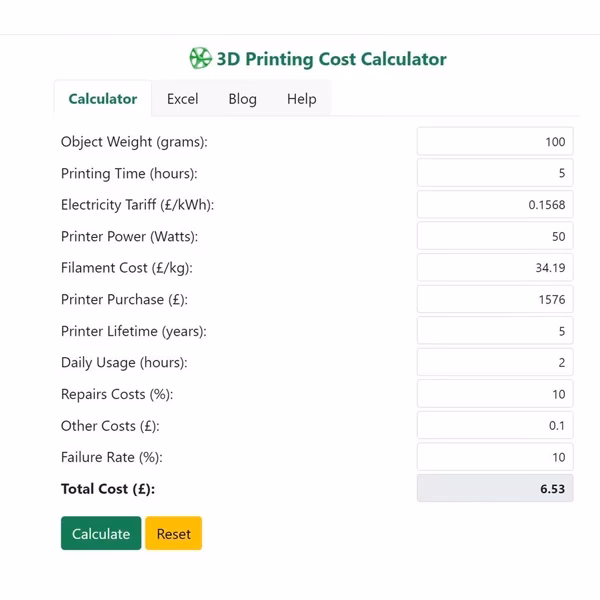
Task: Click the 3D Printing Cost Calculator title
Action: click(x=331, y=59)
